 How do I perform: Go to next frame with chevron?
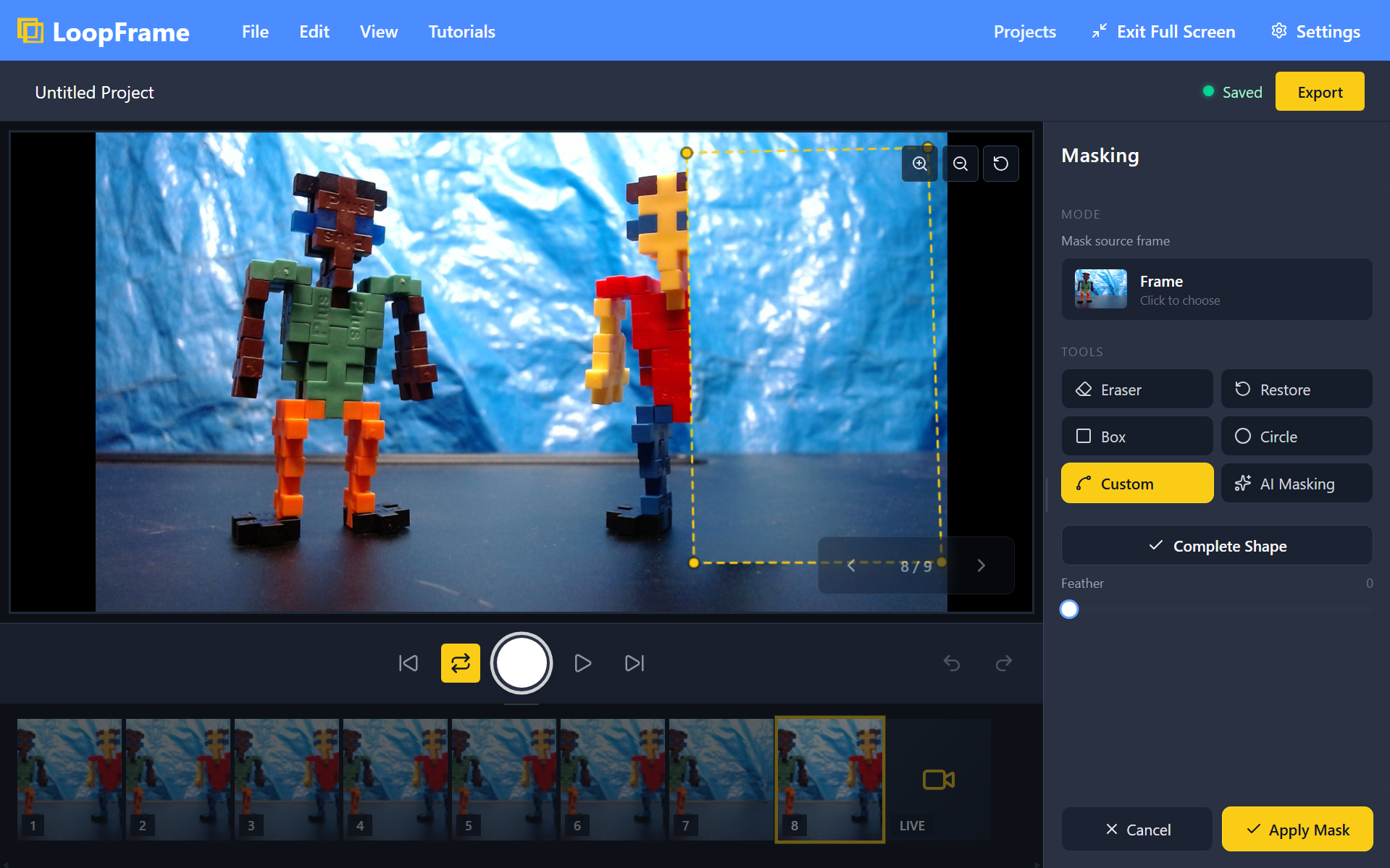point(981,565)
